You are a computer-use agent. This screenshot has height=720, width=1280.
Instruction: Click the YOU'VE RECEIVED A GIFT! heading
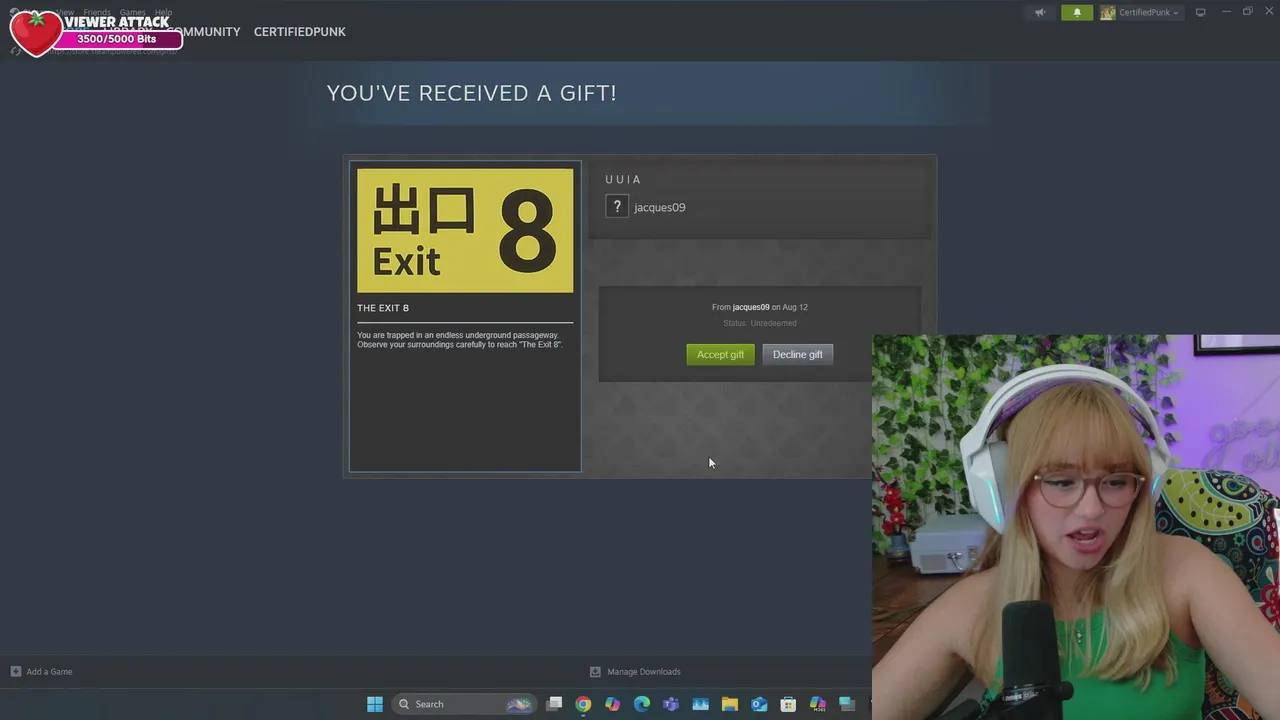point(472,93)
